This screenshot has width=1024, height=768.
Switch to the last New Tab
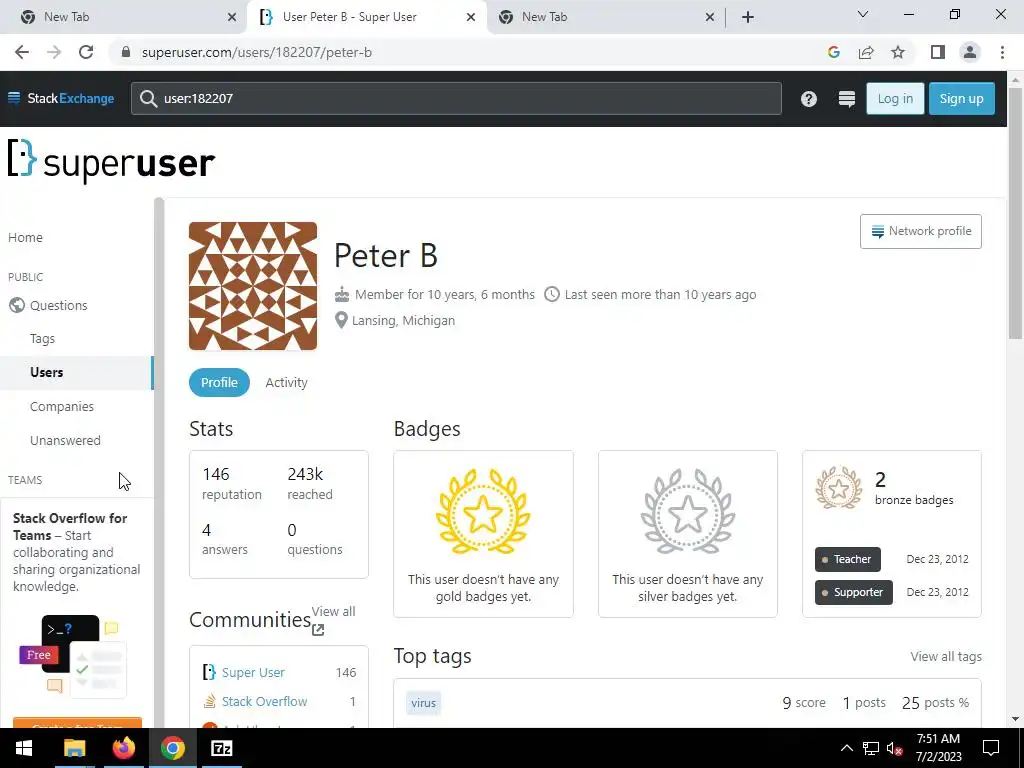606,17
